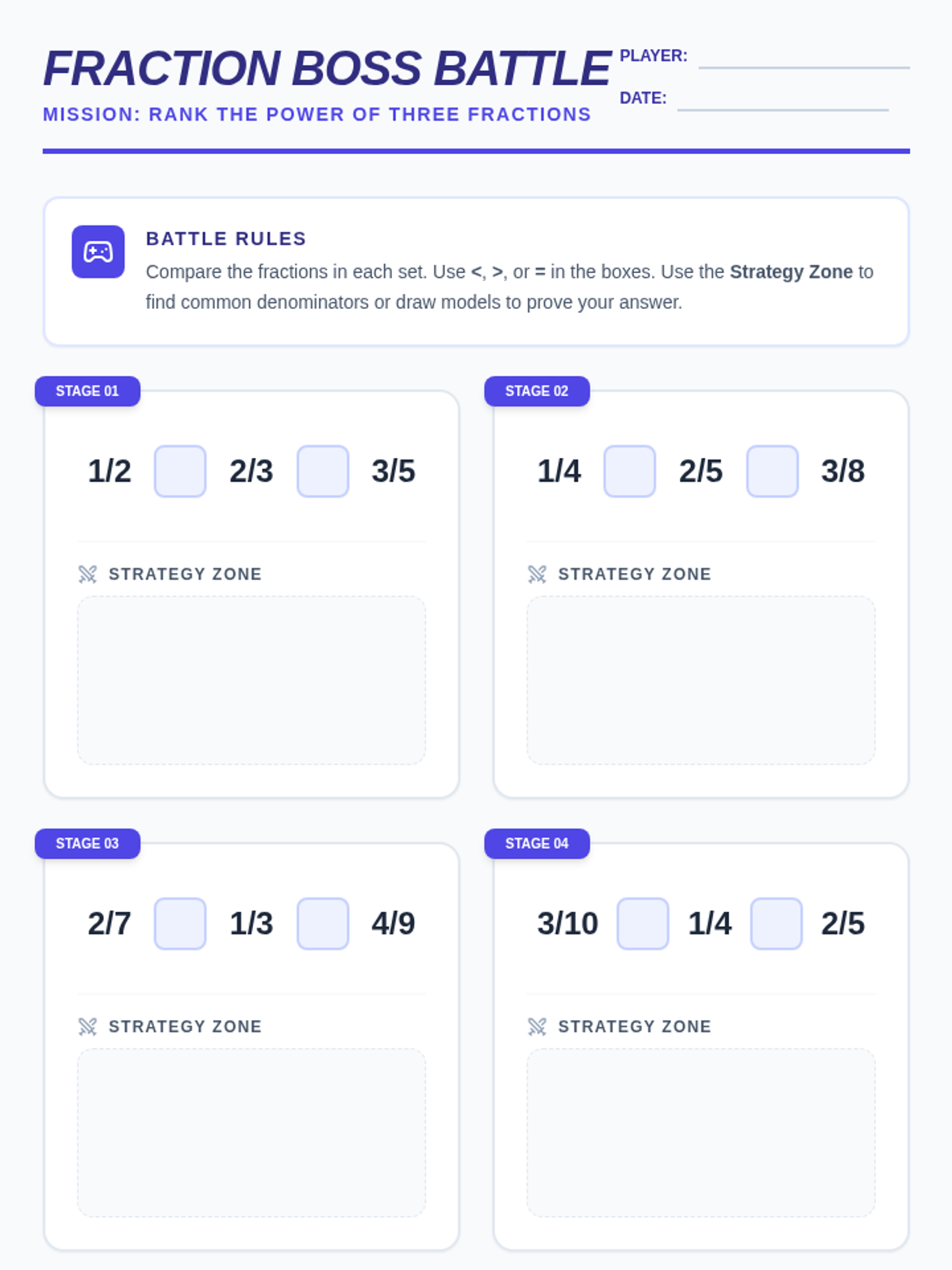
Task: Select box between 1/4 and 2/5 in Stage 02
Action: point(630,471)
